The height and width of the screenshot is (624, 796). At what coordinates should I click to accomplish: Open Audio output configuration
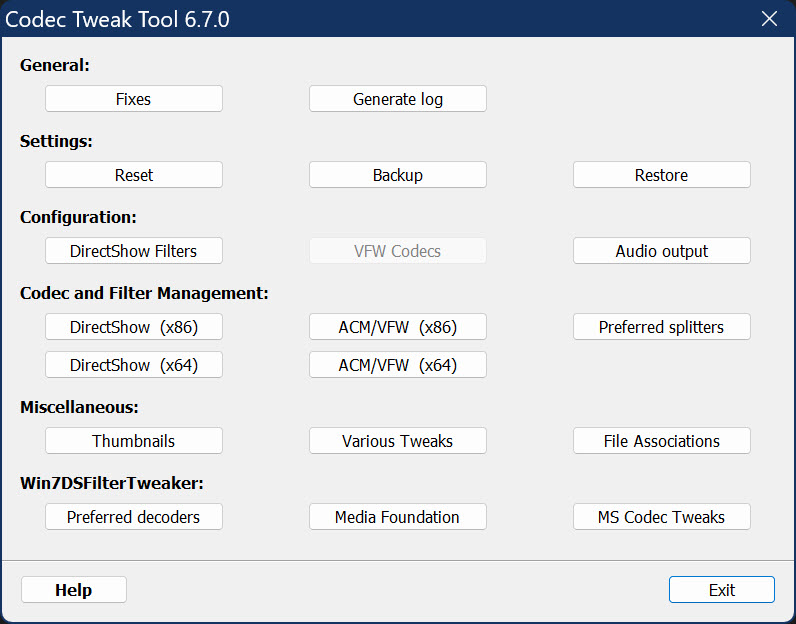[x=661, y=251]
